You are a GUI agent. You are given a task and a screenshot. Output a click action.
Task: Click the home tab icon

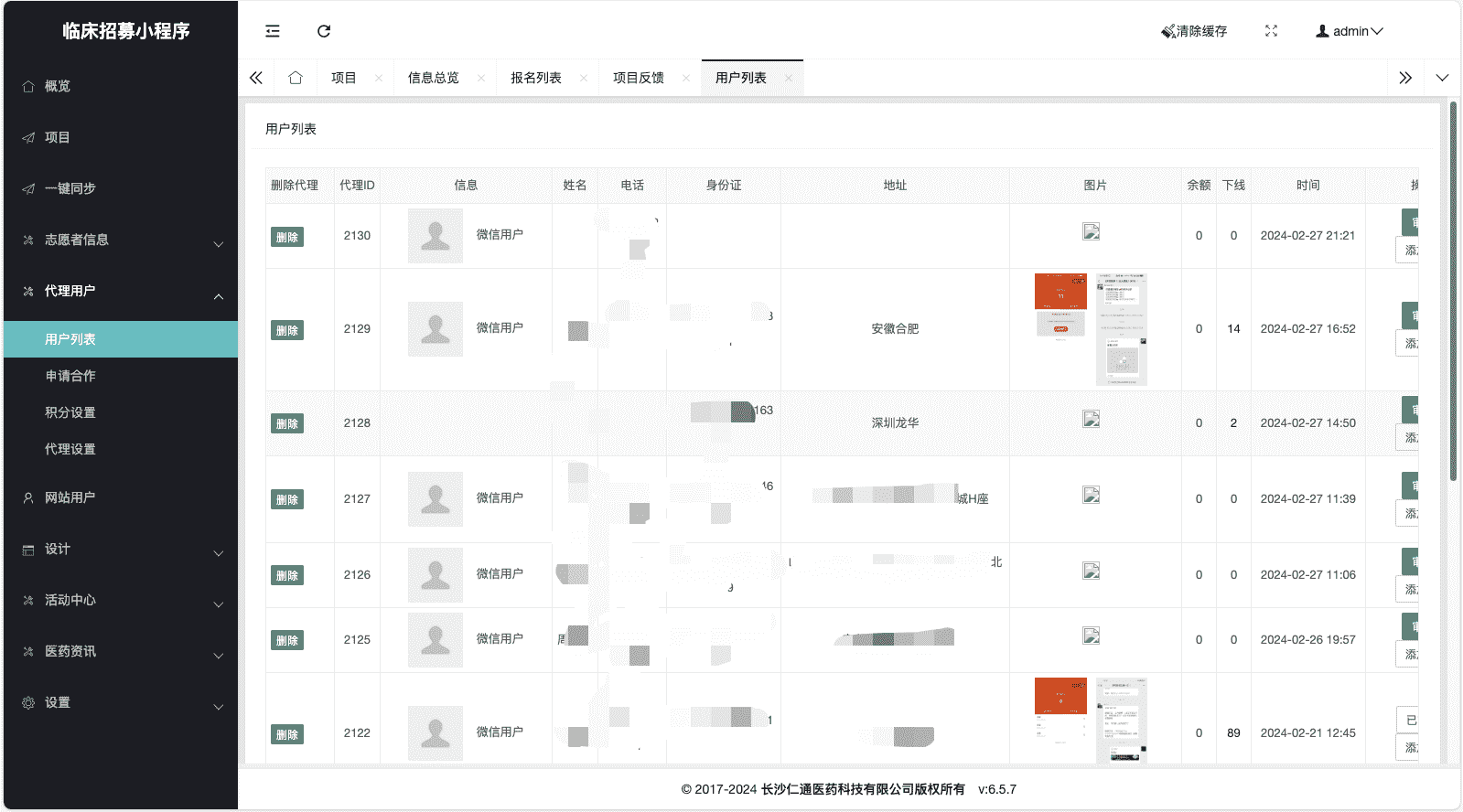pos(295,78)
